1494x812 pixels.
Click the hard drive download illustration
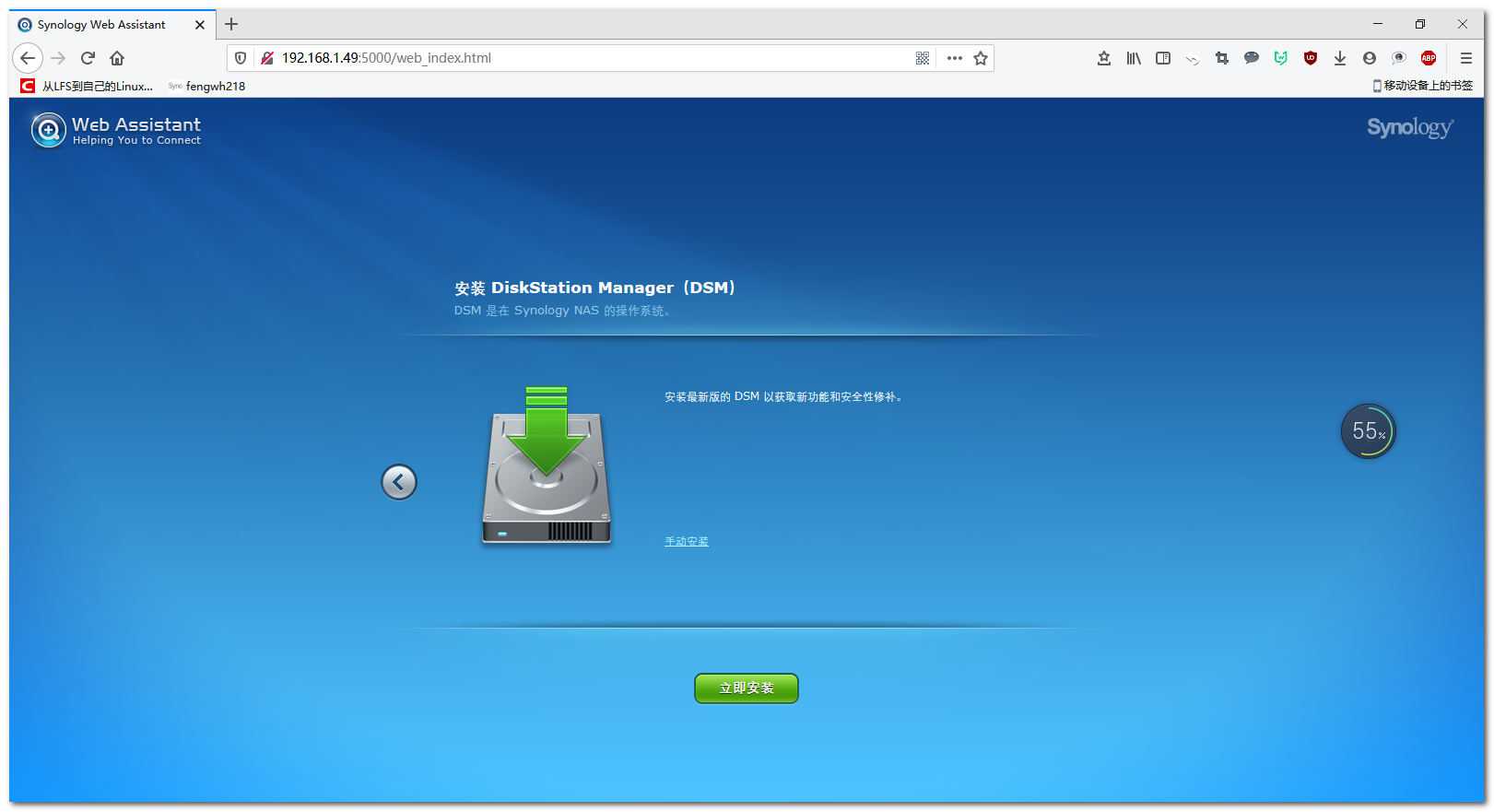click(x=547, y=465)
